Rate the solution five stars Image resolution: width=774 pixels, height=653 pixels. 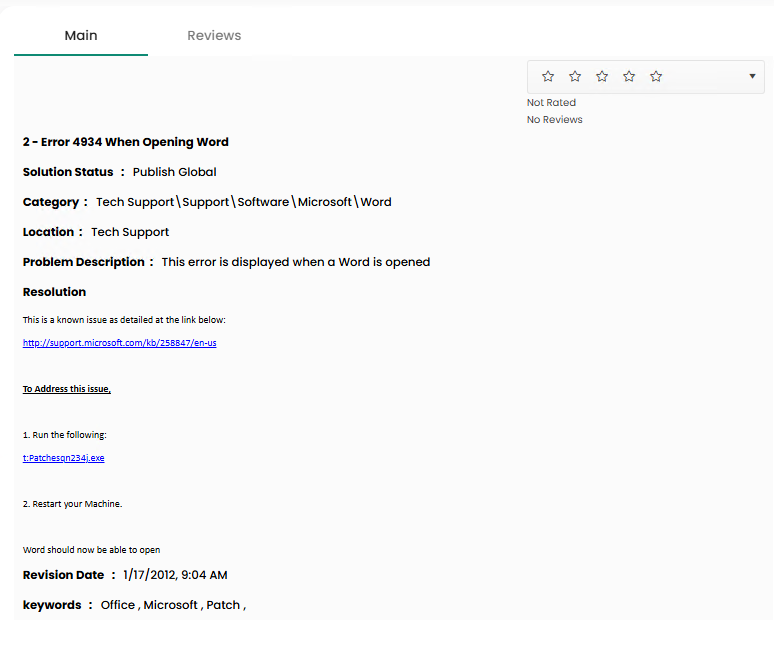coord(656,76)
